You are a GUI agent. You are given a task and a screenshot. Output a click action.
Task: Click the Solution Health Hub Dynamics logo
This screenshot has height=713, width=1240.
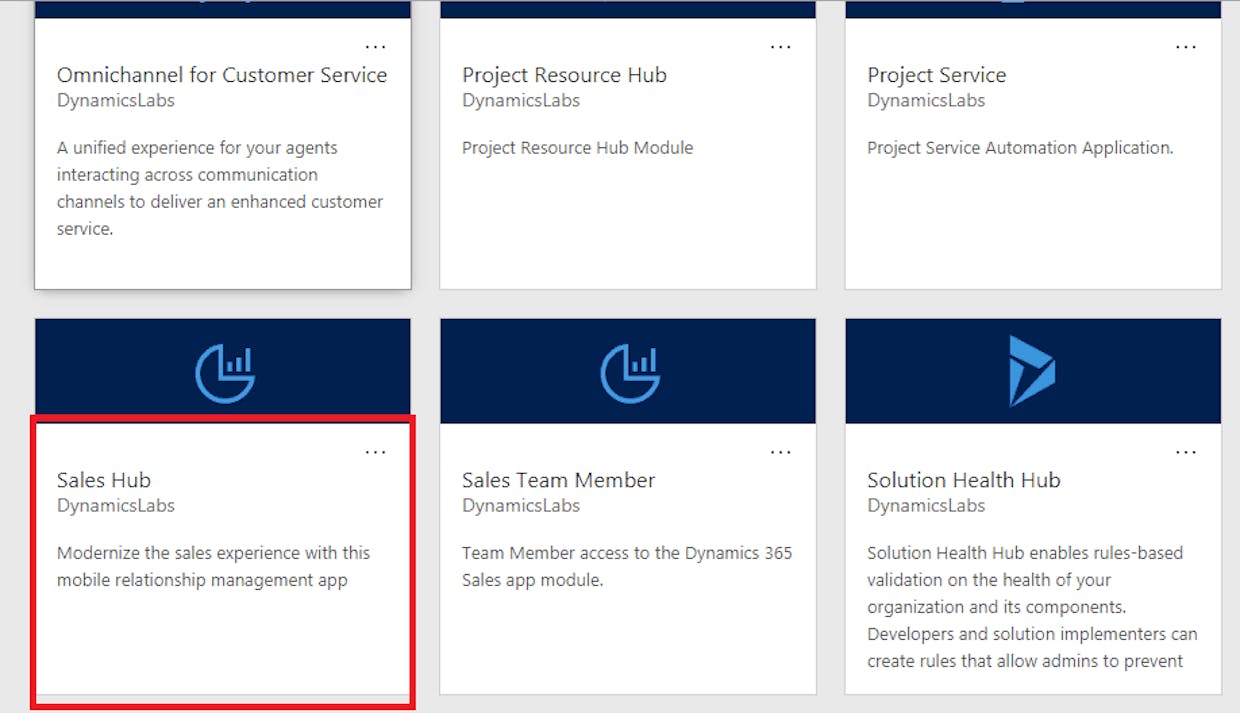click(1032, 371)
